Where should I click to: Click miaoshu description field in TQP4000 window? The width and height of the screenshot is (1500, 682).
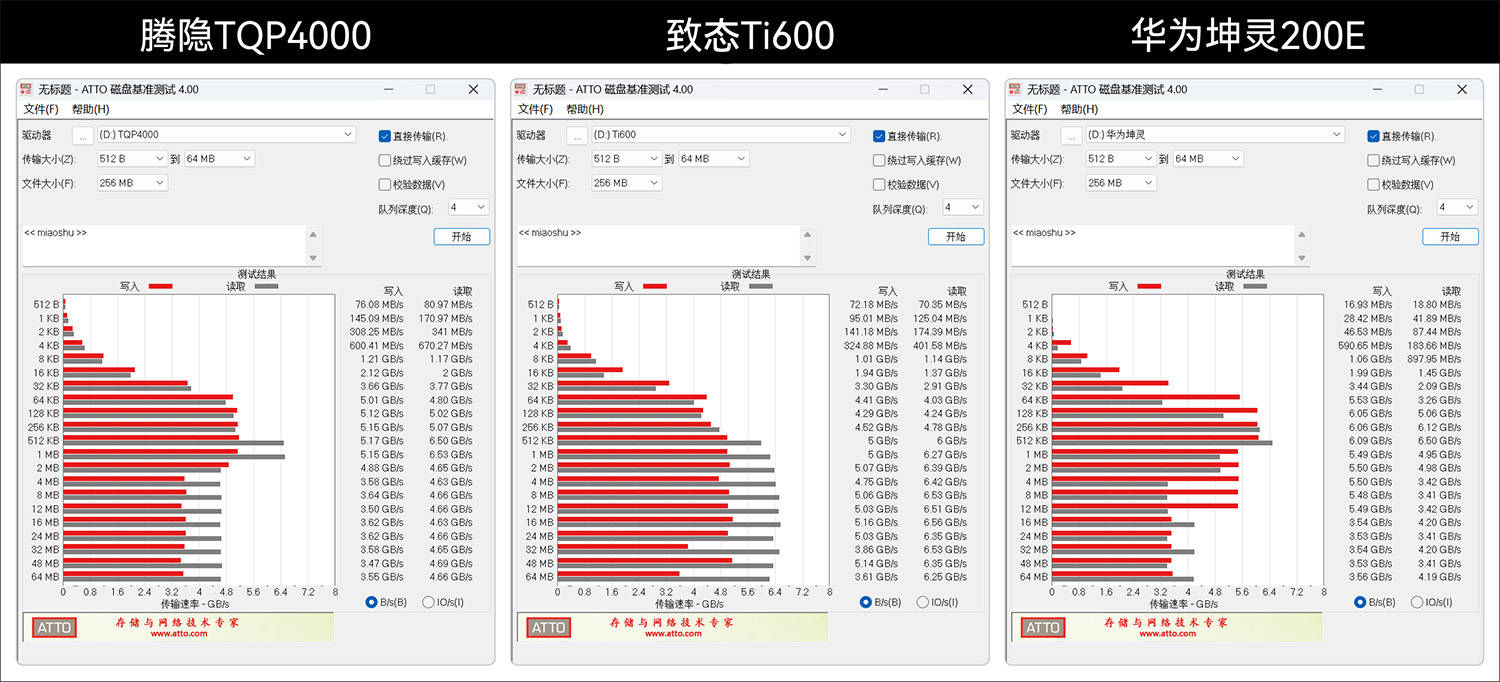tap(164, 246)
